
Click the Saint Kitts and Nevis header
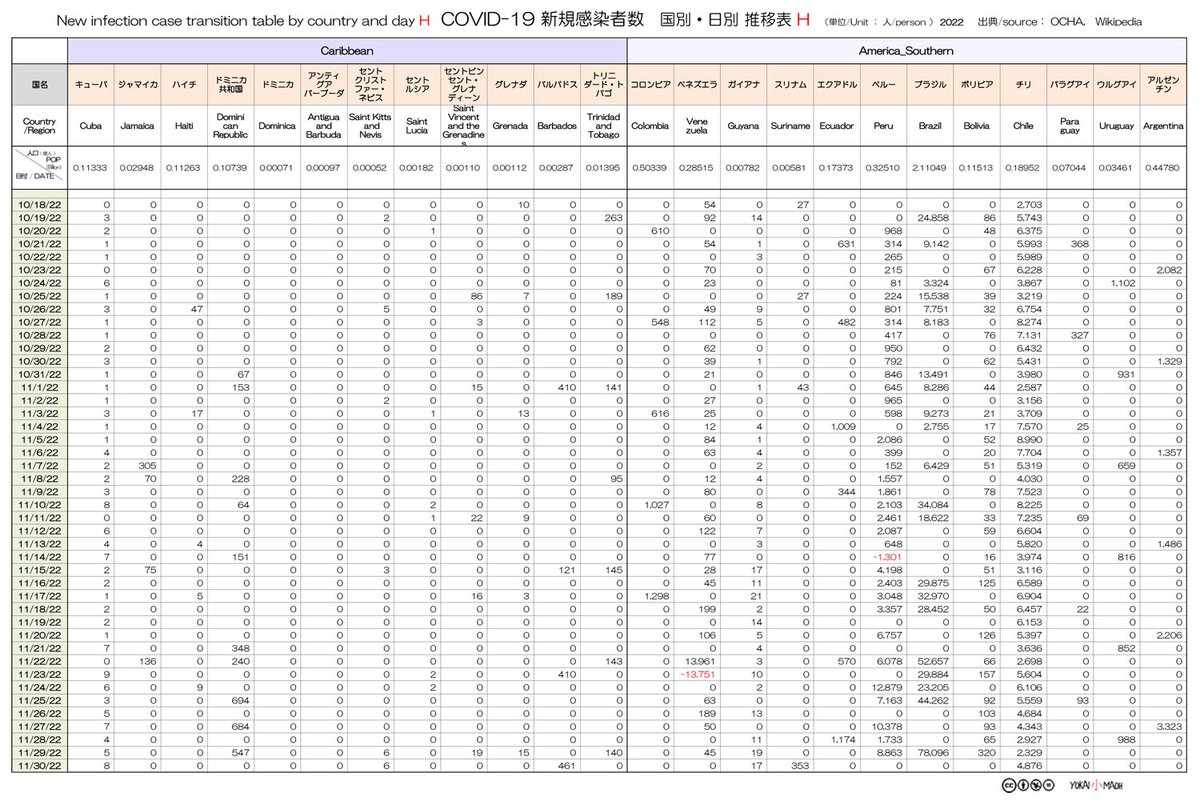[370, 127]
